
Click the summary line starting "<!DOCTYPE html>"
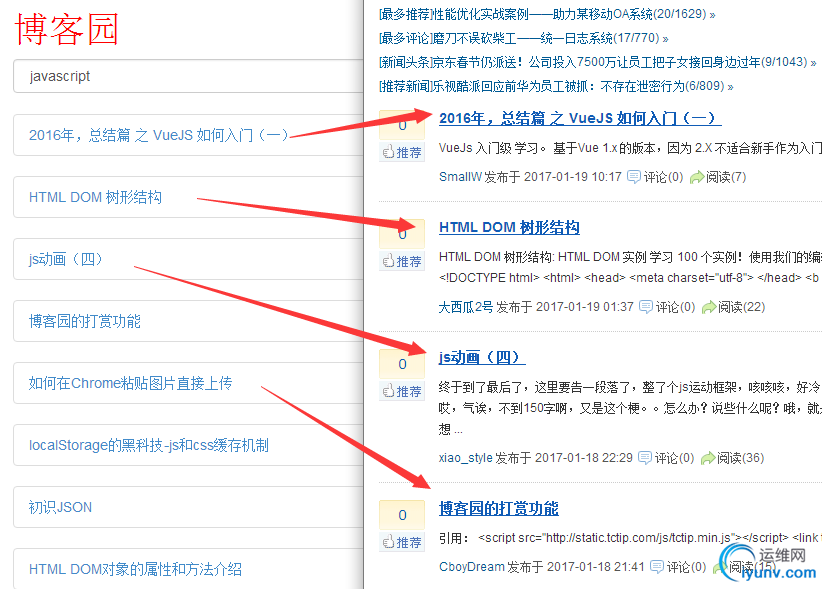coord(629,278)
